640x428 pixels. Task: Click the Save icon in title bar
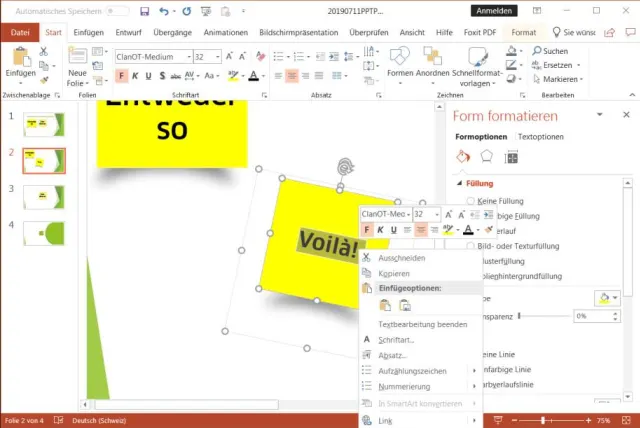point(145,11)
